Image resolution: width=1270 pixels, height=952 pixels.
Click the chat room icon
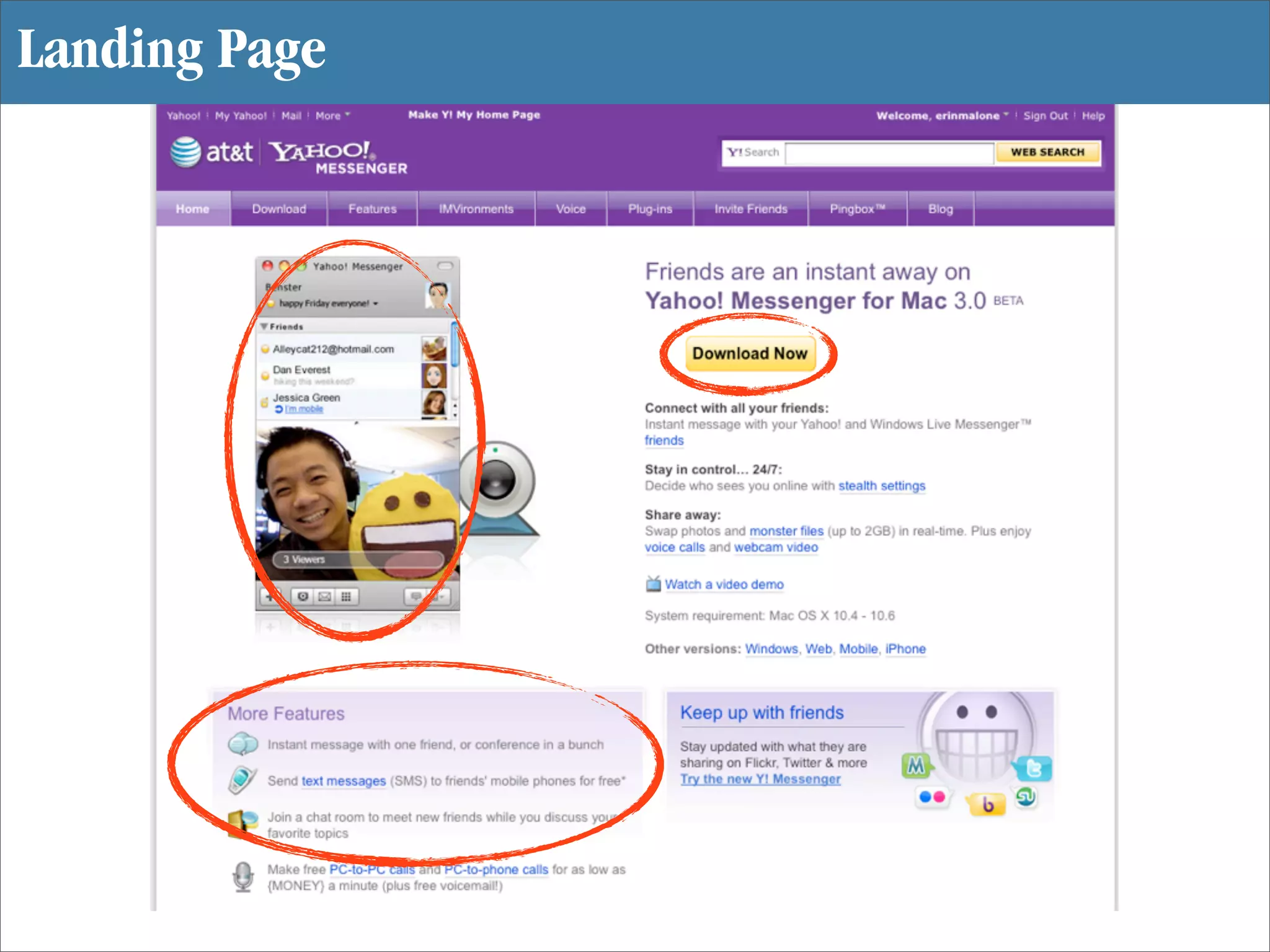(242, 824)
